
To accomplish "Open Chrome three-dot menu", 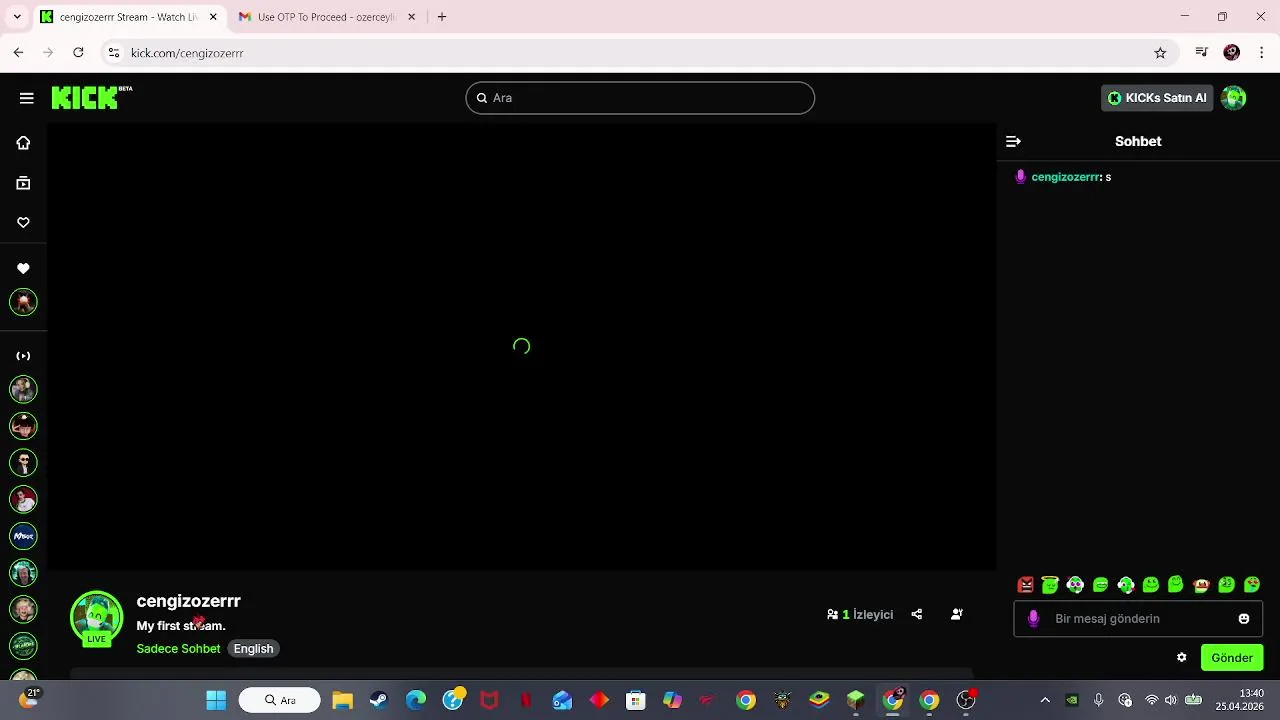I will [x=1261, y=53].
